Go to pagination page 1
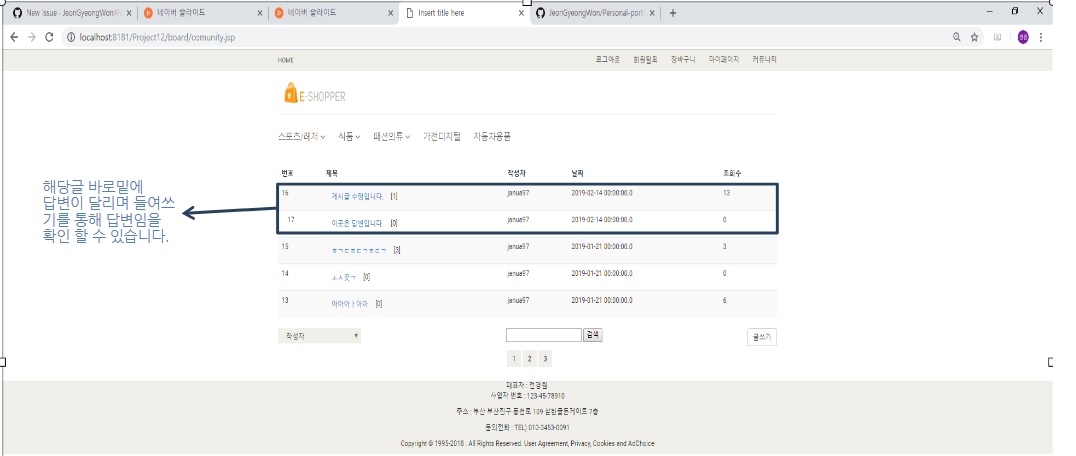The height and width of the screenshot is (456, 1076). [x=515, y=359]
